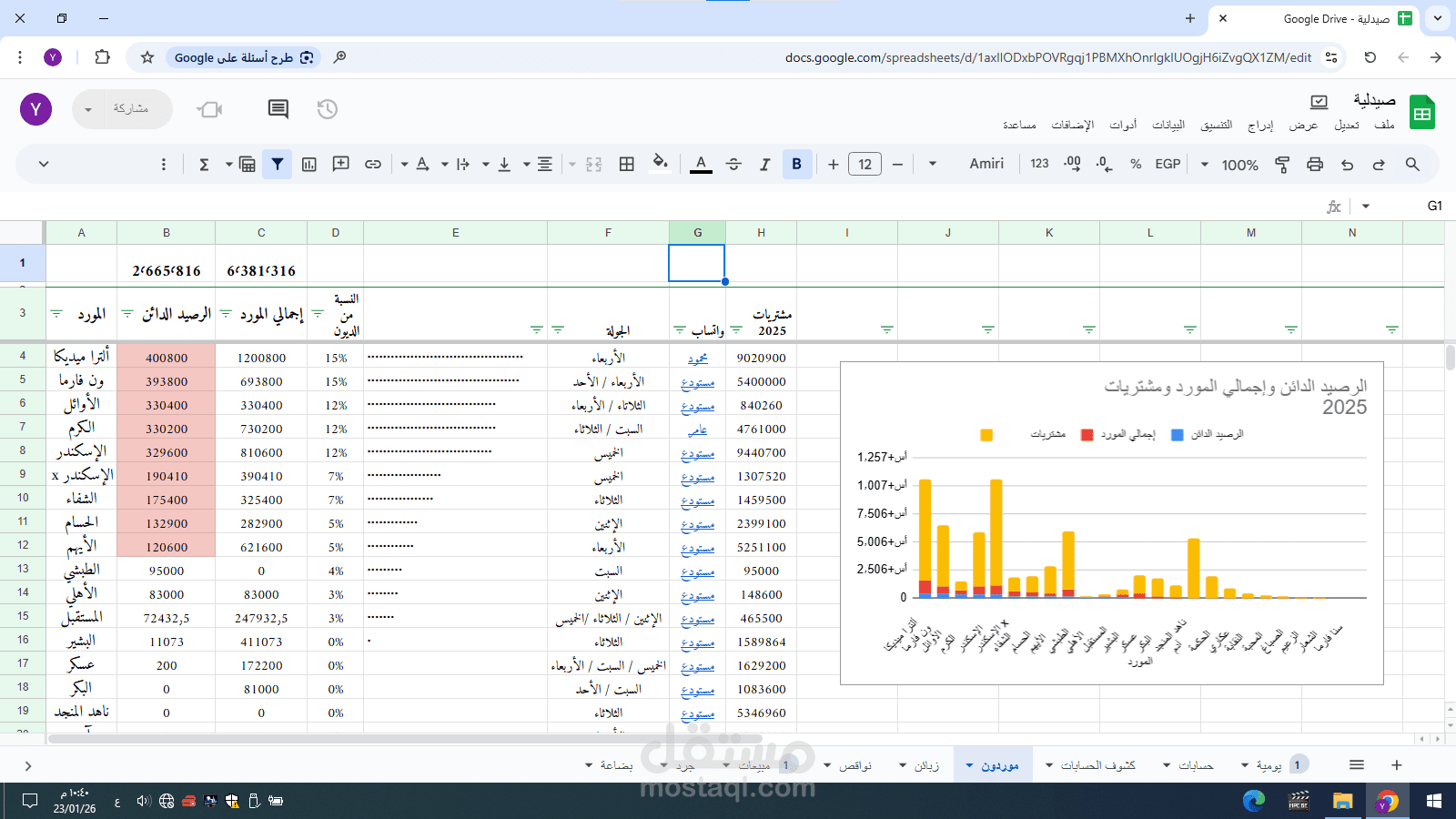Click the vertical align icon
The width and height of the screenshot is (1456, 819).
click(x=504, y=165)
